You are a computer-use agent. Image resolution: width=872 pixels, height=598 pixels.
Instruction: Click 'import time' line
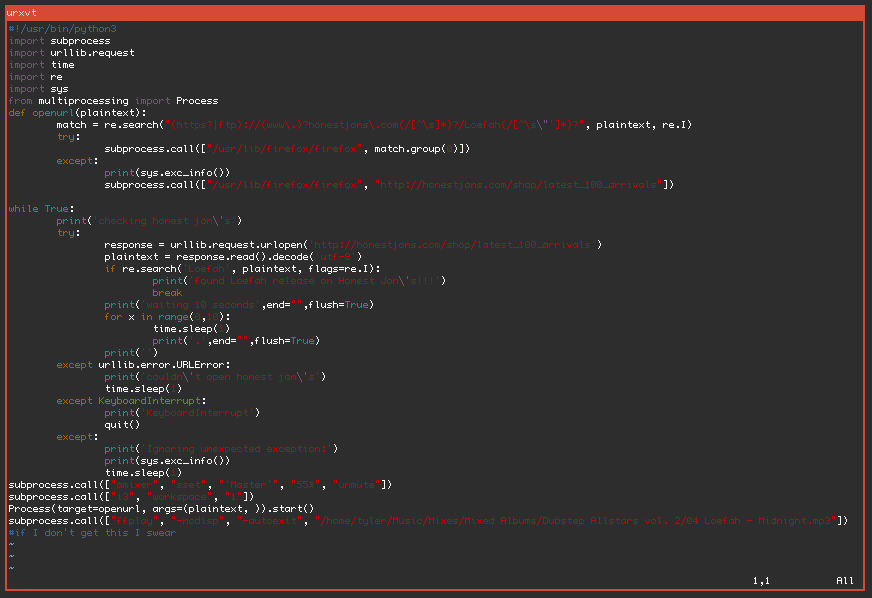41,65
